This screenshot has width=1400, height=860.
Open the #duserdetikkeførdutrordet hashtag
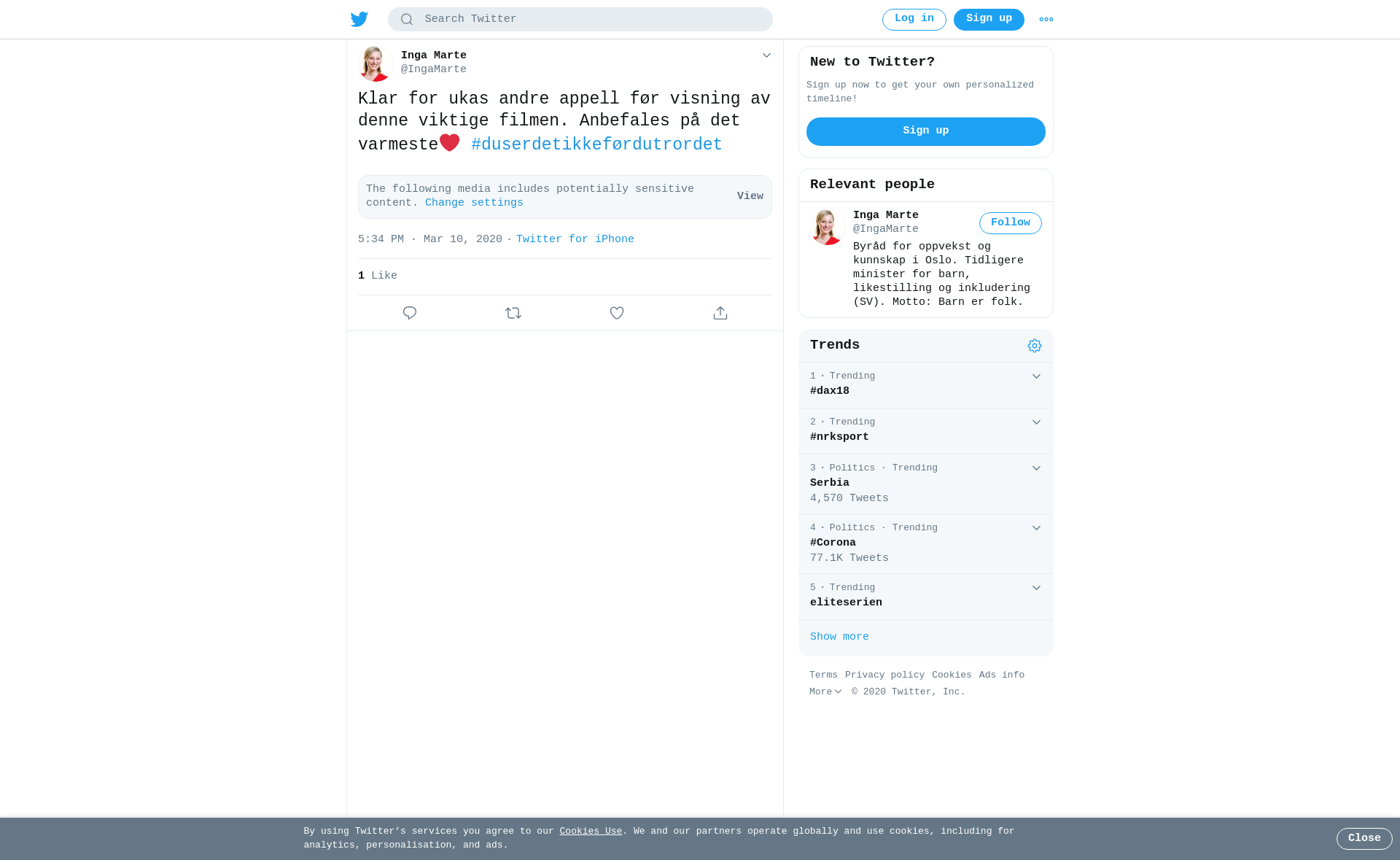[x=596, y=144]
